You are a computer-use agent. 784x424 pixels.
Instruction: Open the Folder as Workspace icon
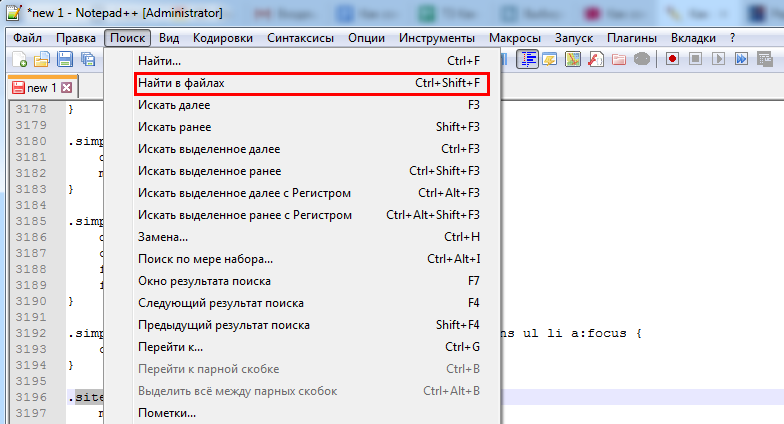(619, 60)
